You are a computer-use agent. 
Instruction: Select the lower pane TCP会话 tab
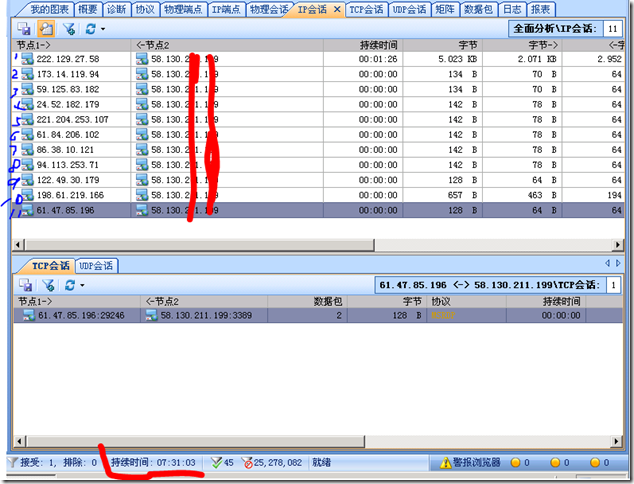pyautogui.click(x=51, y=266)
